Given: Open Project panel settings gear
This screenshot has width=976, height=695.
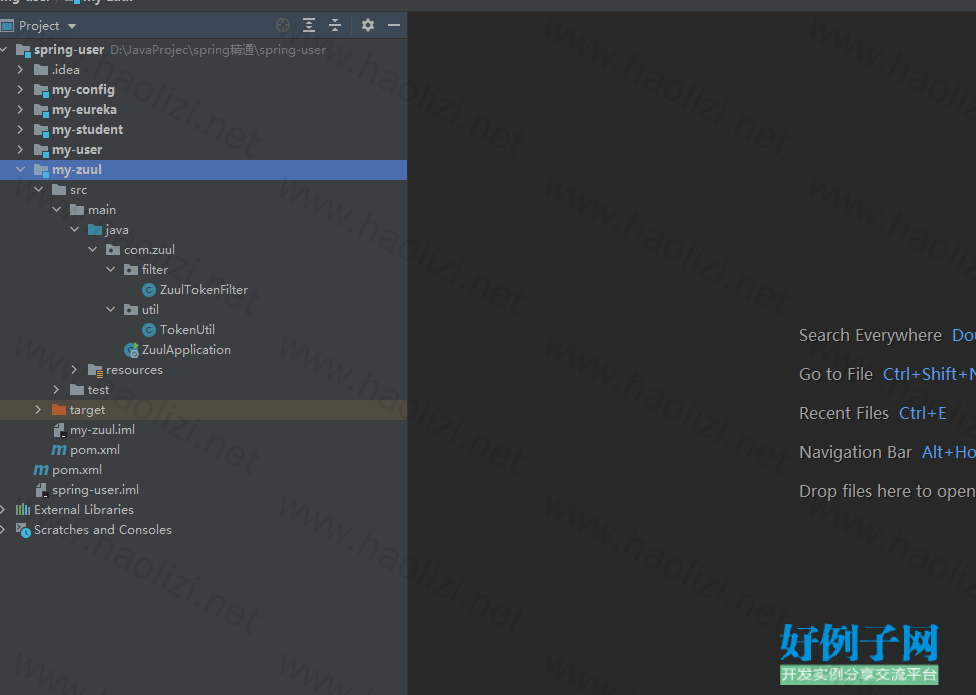Looking at the screenshot, I should pyautogui.click(x=368, y=25).
